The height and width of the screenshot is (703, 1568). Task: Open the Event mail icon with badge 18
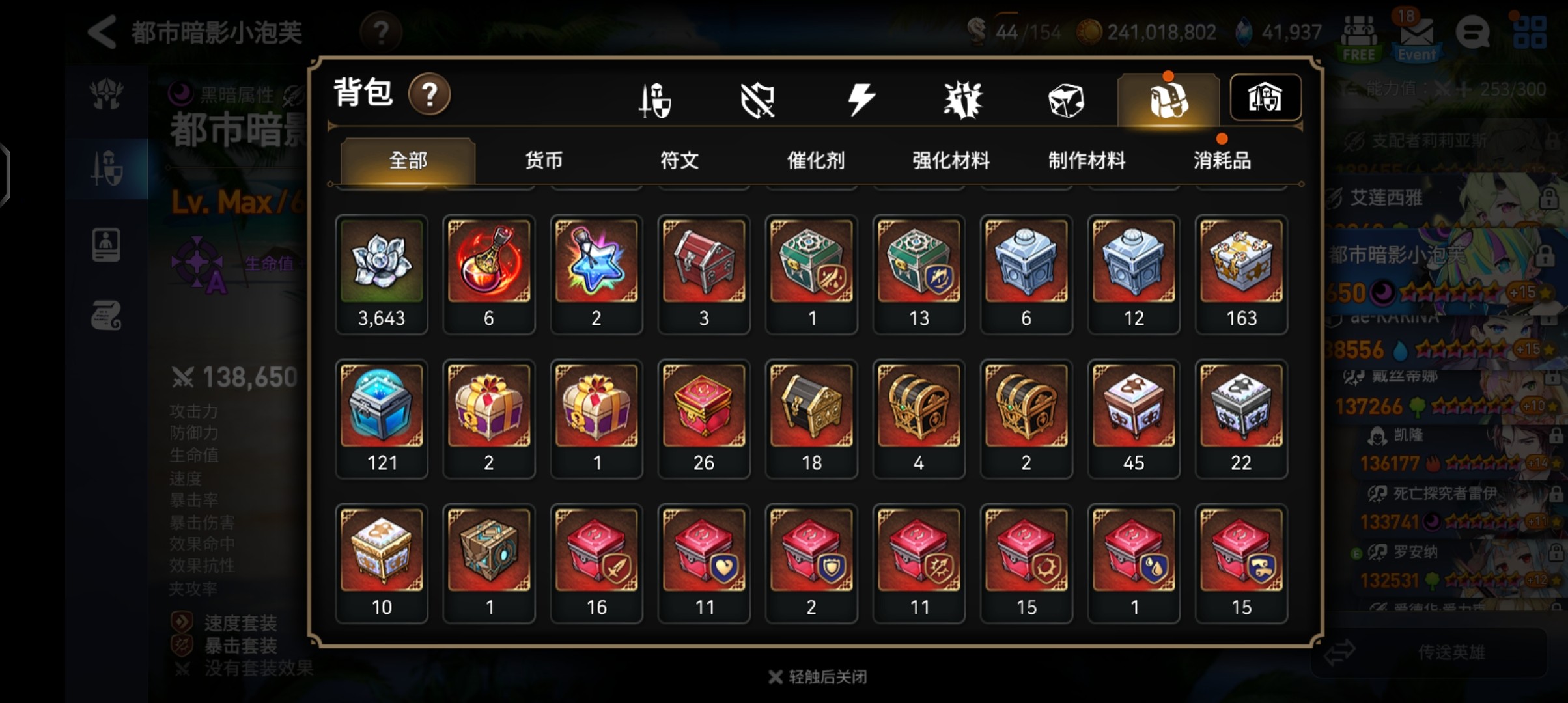pos(1416,36)
